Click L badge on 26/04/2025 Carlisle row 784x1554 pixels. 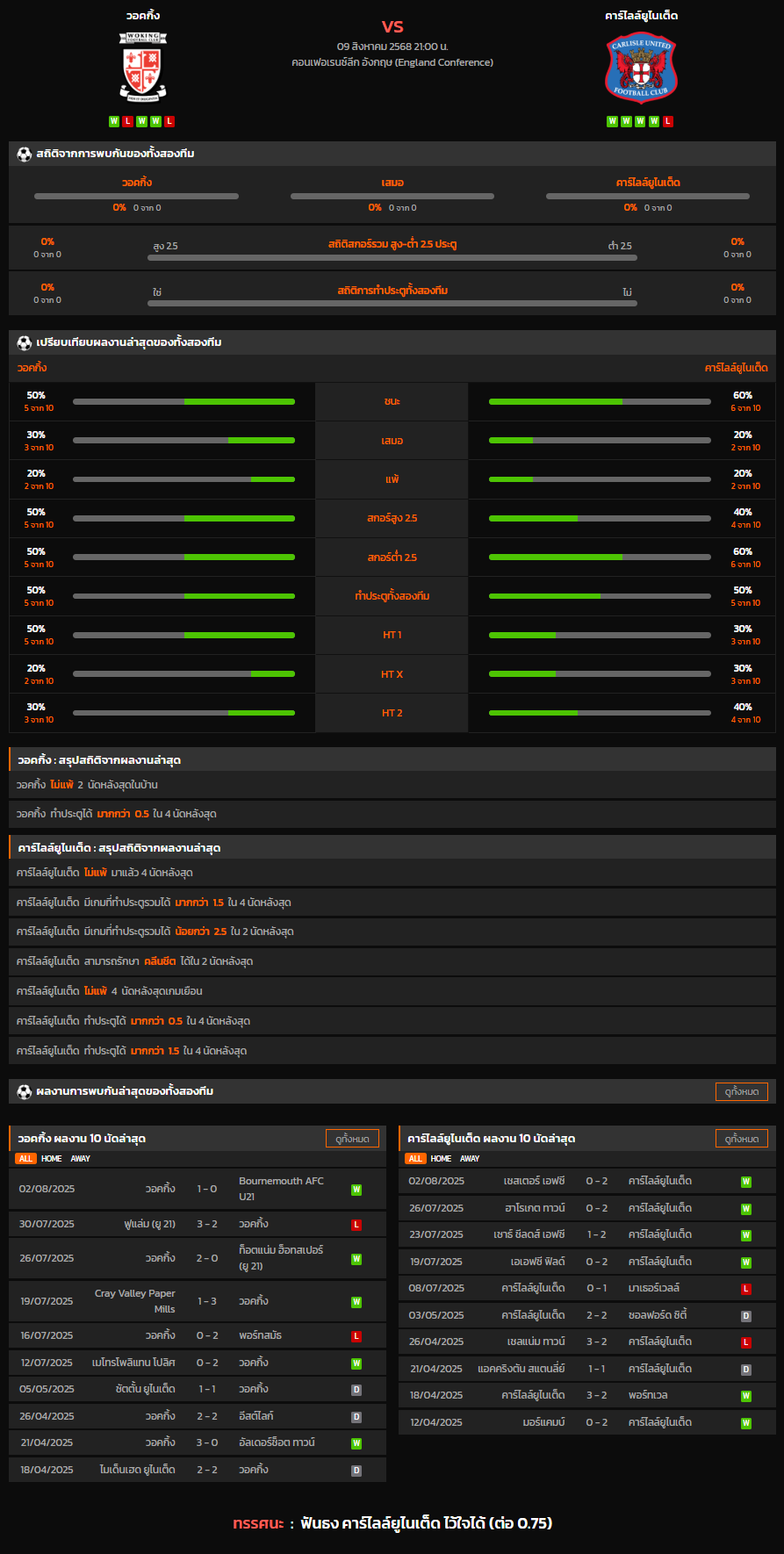[x=746, y=1342]
